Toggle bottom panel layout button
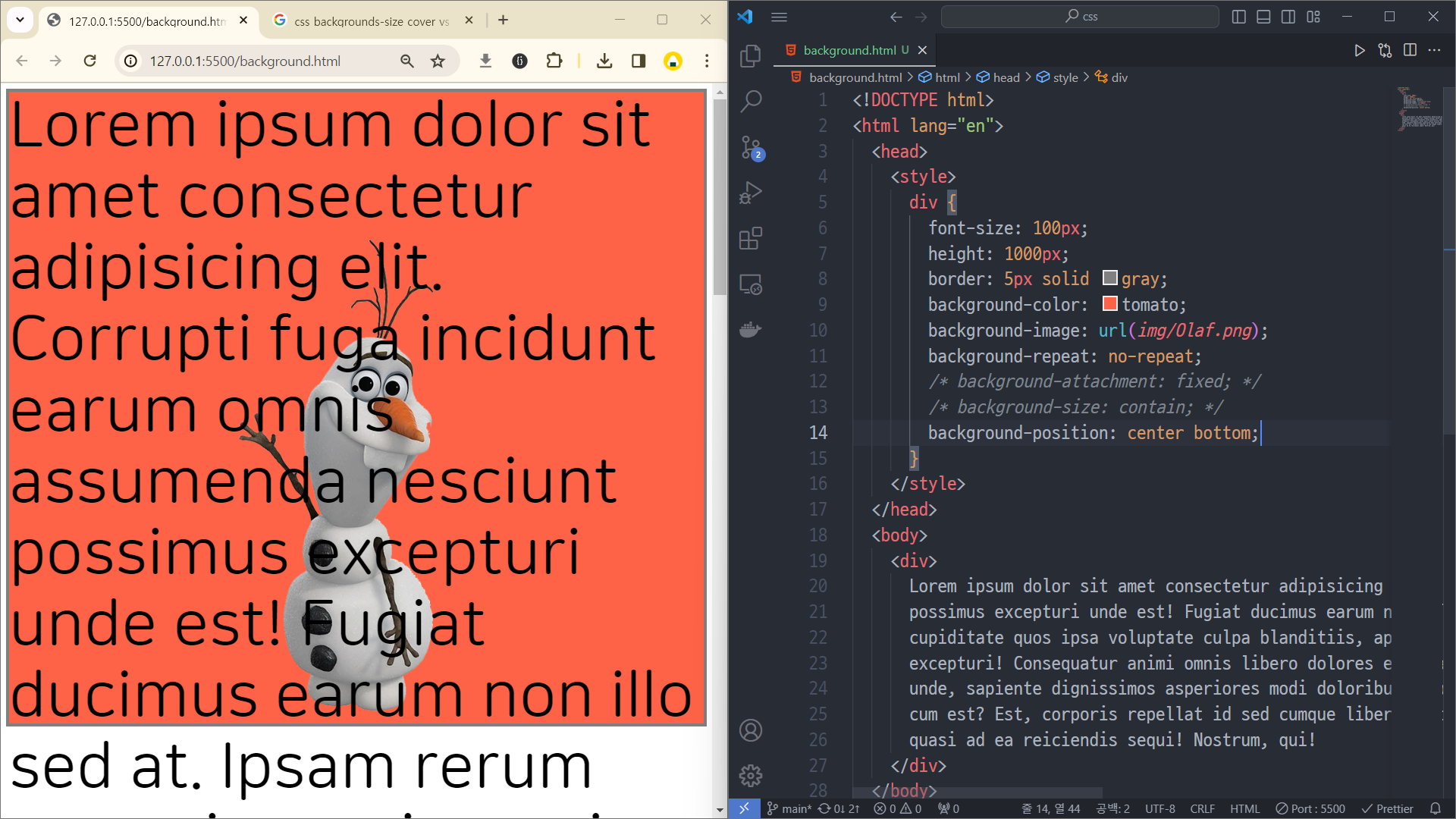The height and width of the screenshot is (819, 1456). pos(1263,17)
